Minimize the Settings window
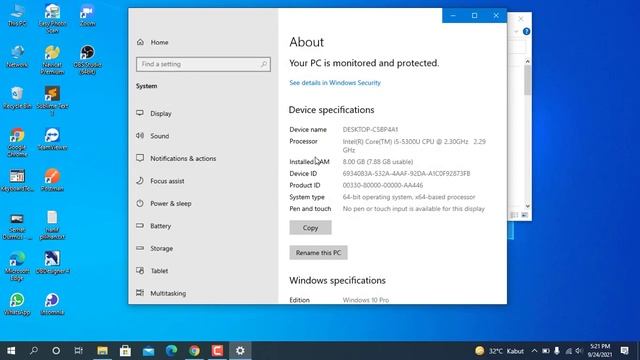The height and width of the screenshot is (360, 640). [x=453, y=16]
